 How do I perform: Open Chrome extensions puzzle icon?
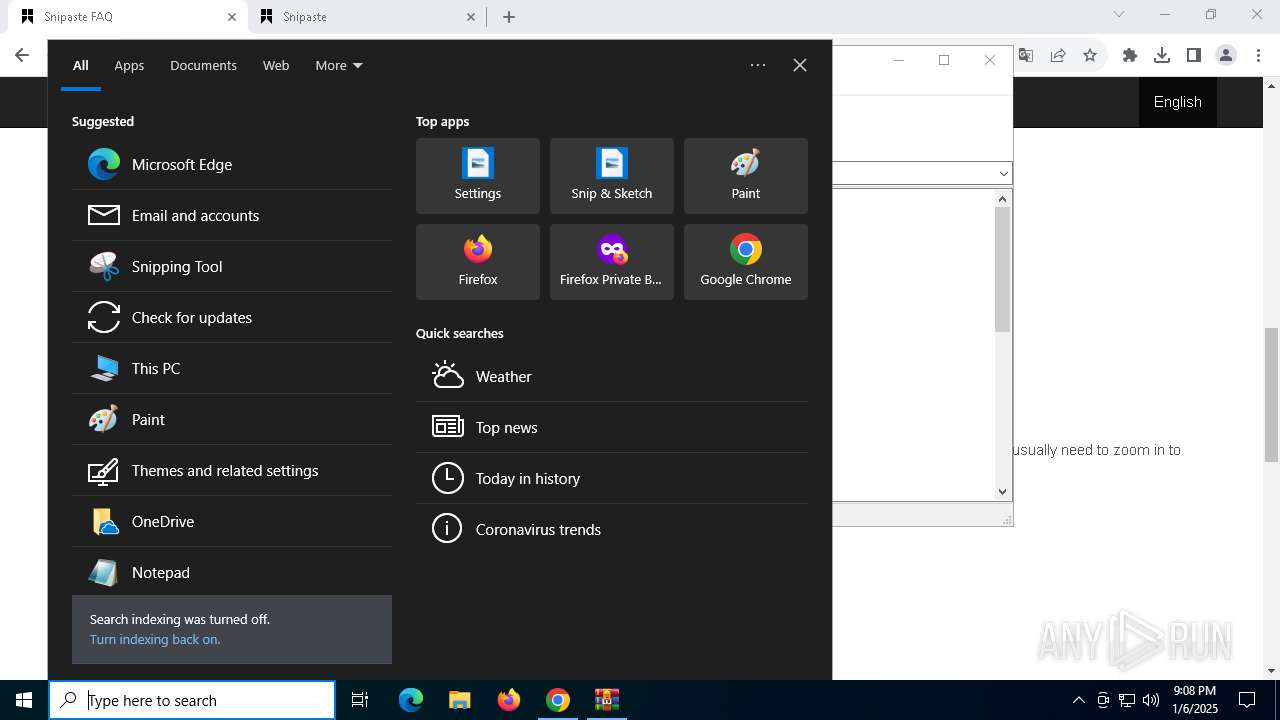[1130, 56]
